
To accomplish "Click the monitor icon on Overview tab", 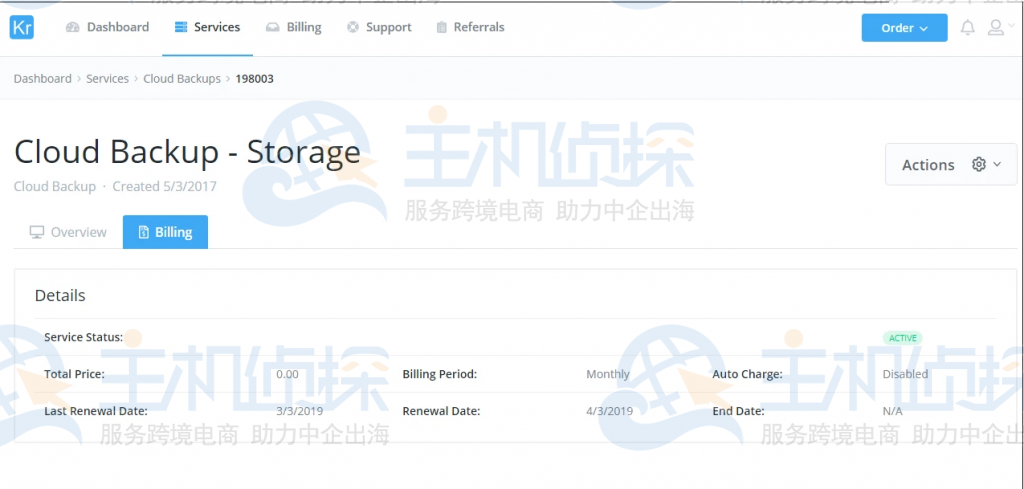I will coord(37,233).
